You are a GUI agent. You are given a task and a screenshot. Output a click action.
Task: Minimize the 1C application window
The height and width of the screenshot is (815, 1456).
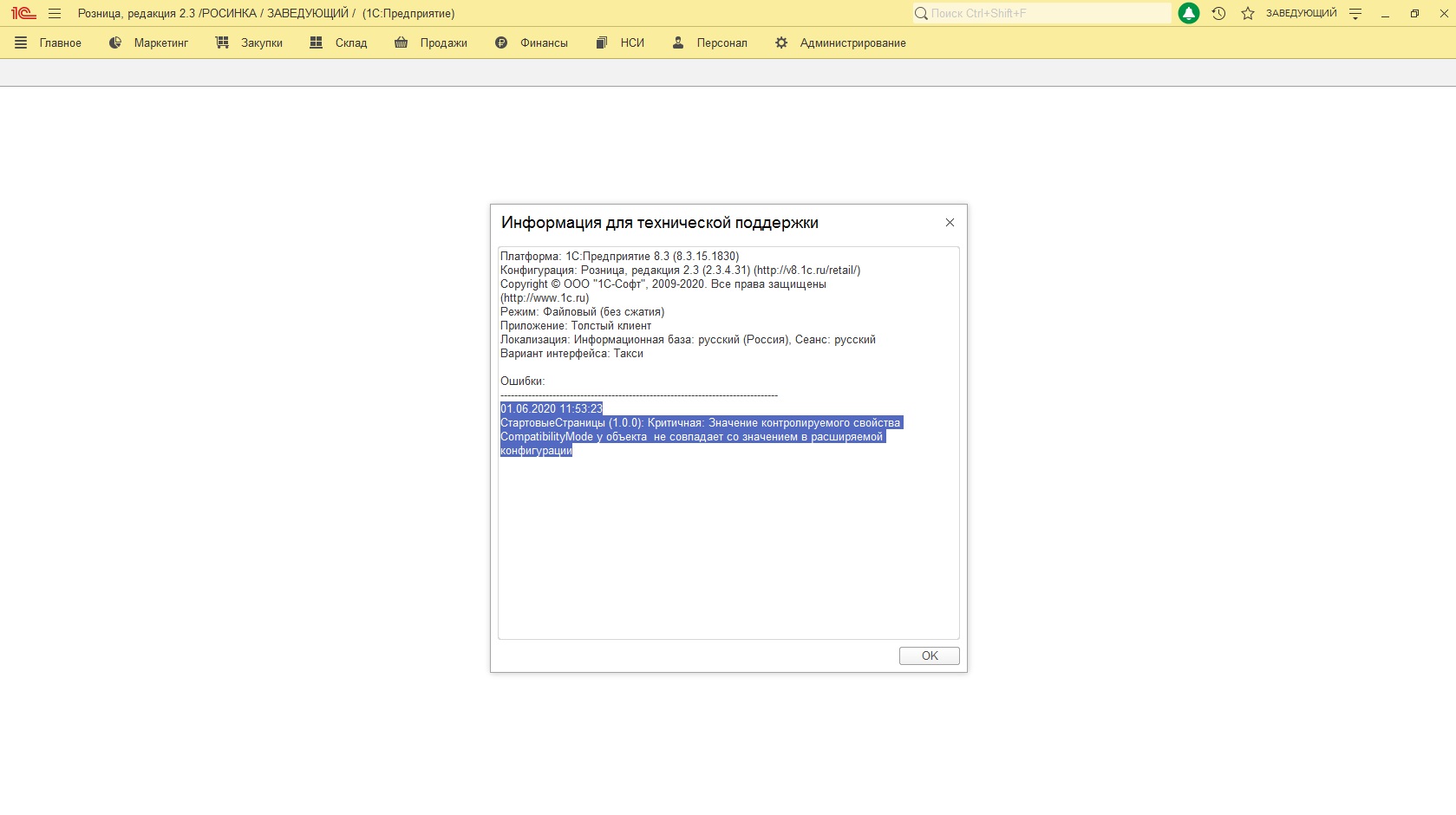(x=1385, y=13)
